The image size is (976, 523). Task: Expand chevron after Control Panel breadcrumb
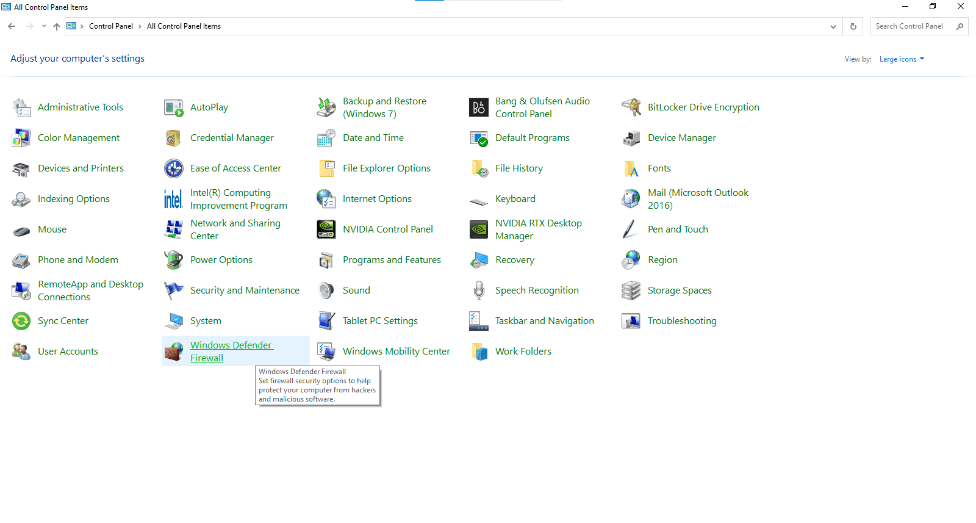click(140, 26)
